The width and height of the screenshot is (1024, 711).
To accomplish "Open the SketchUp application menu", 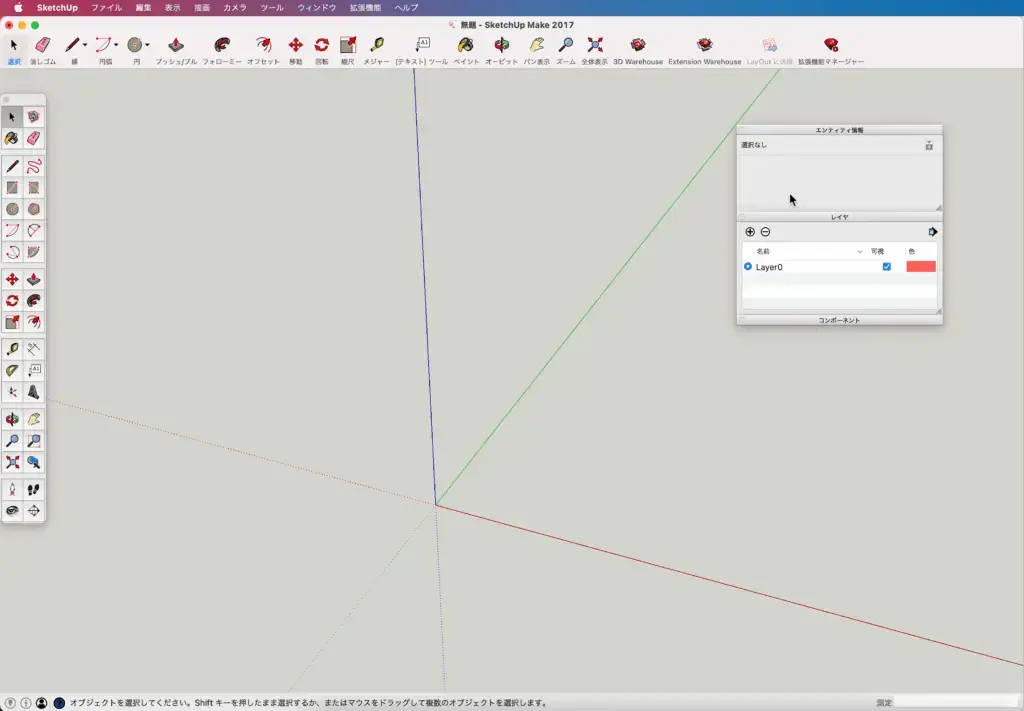I will click(57, 8).
